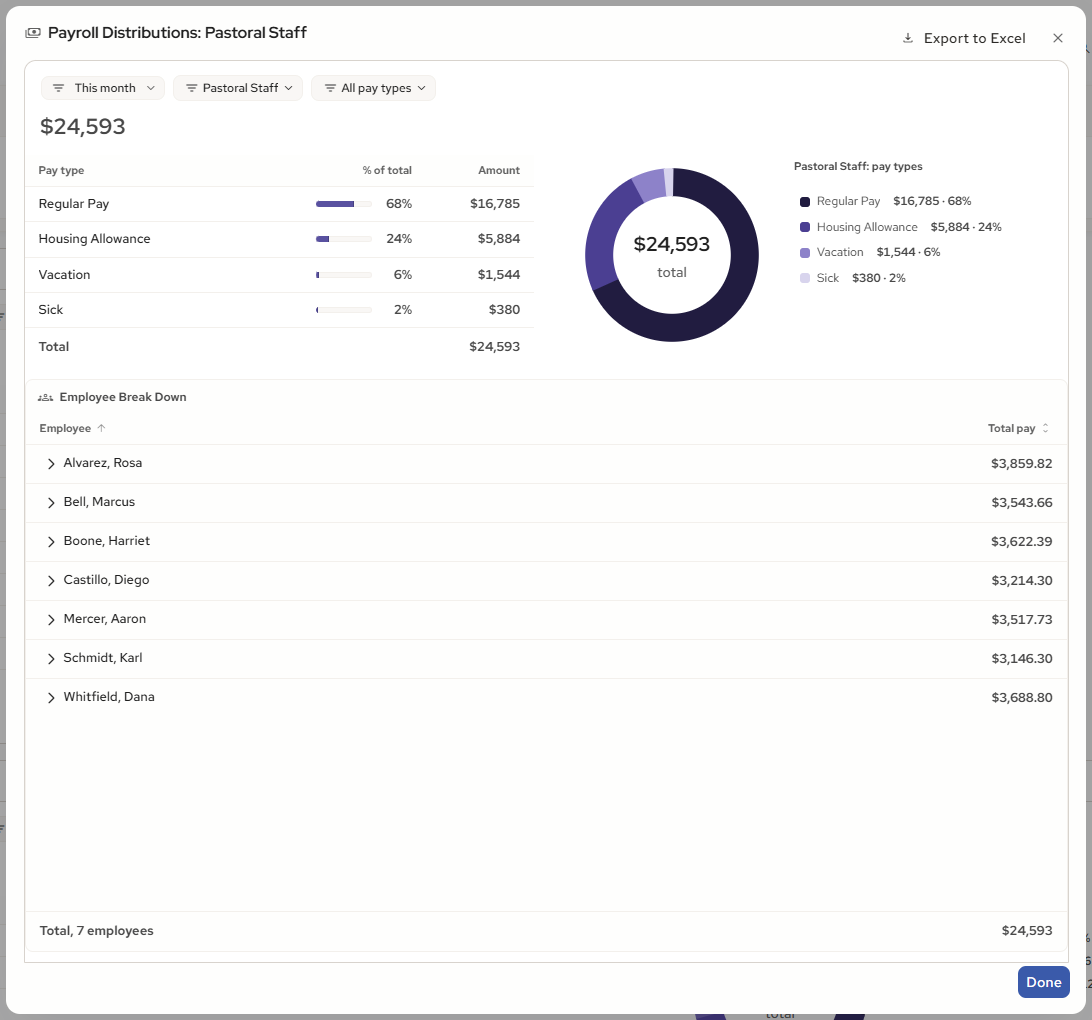Select the Regular Pay row in the pay type table
Viewport: 1092px width, 1020px height.
279,204
